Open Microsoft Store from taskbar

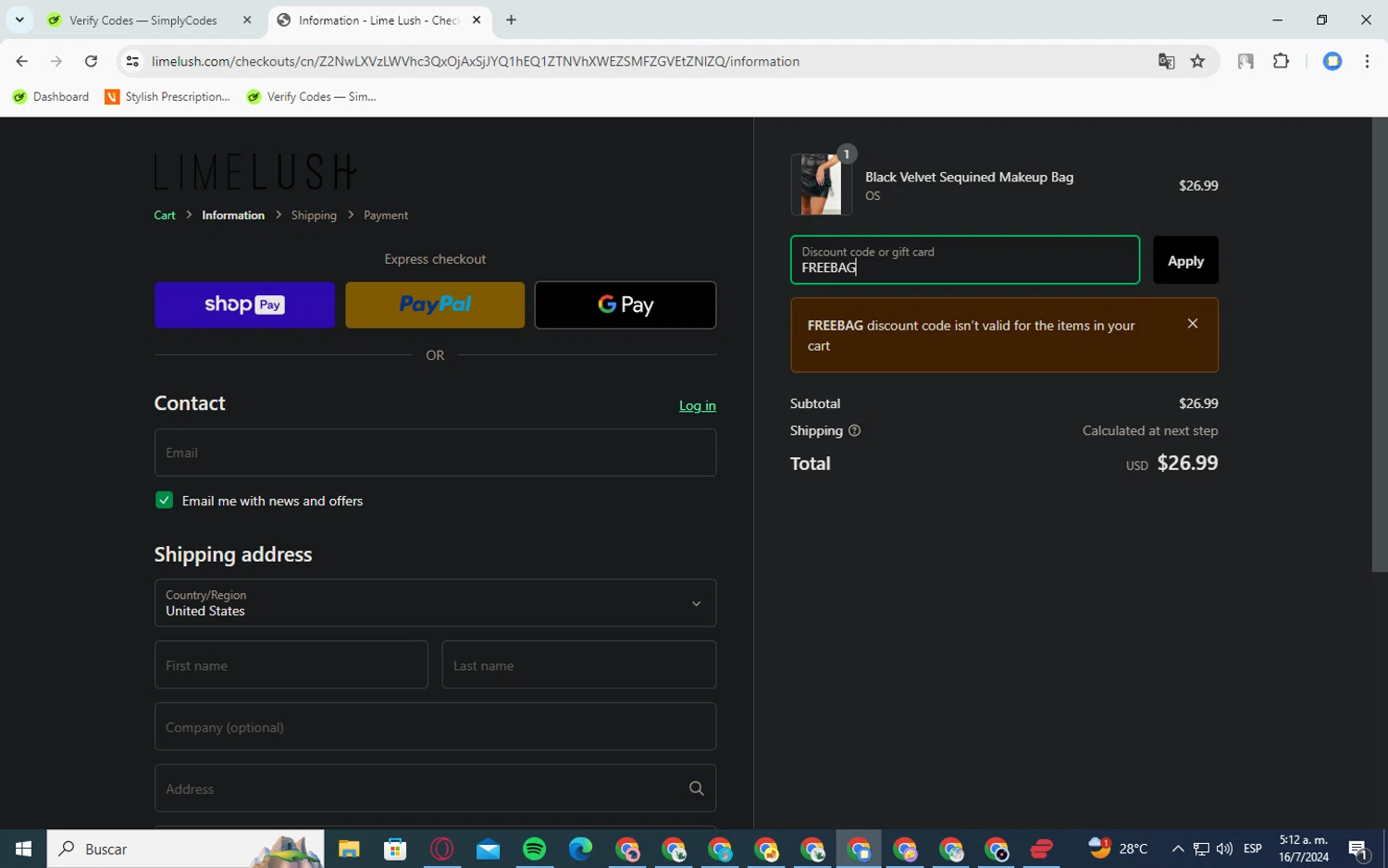(x=395, y=849)
